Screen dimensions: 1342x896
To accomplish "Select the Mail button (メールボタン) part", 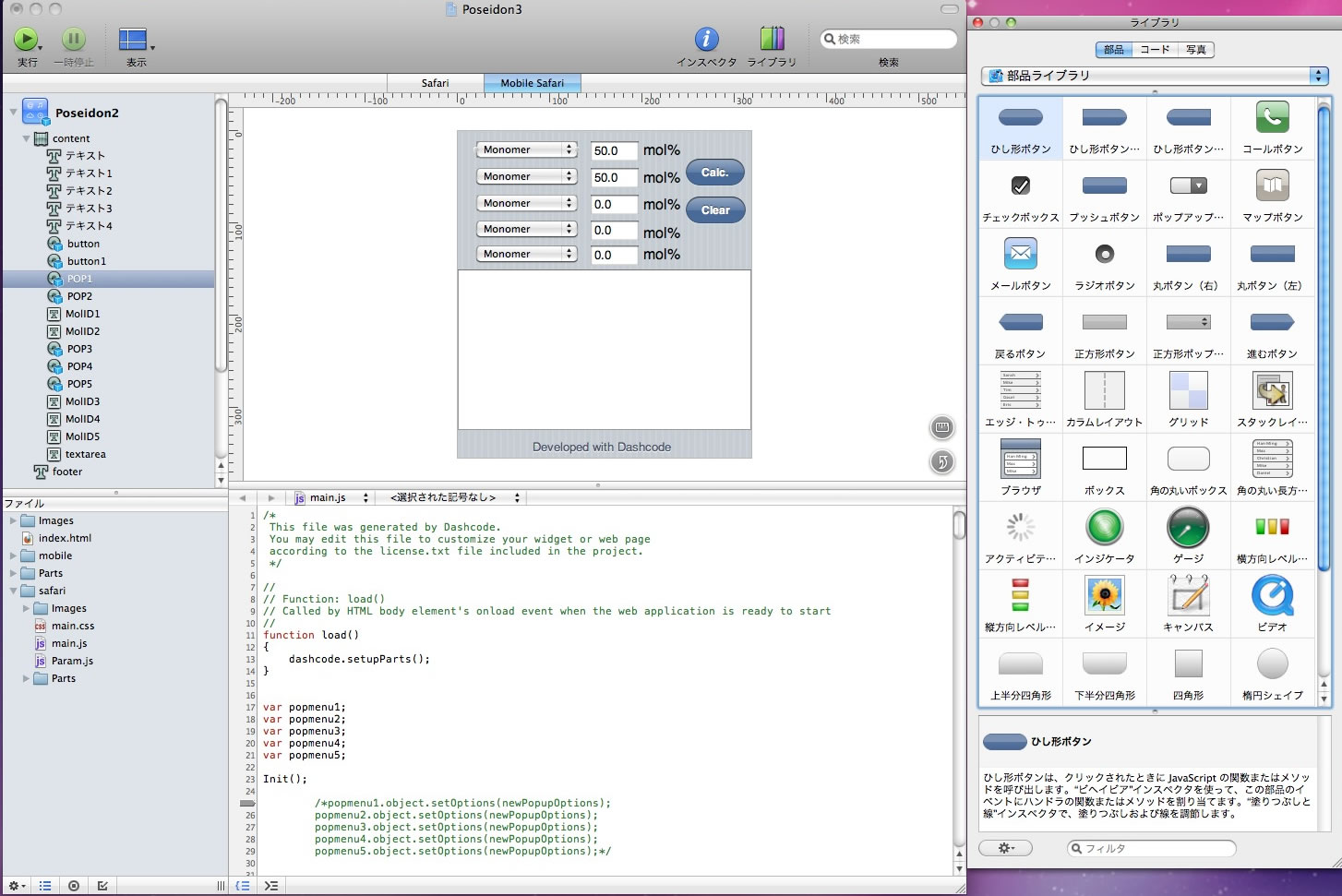I will (1020, 254).
